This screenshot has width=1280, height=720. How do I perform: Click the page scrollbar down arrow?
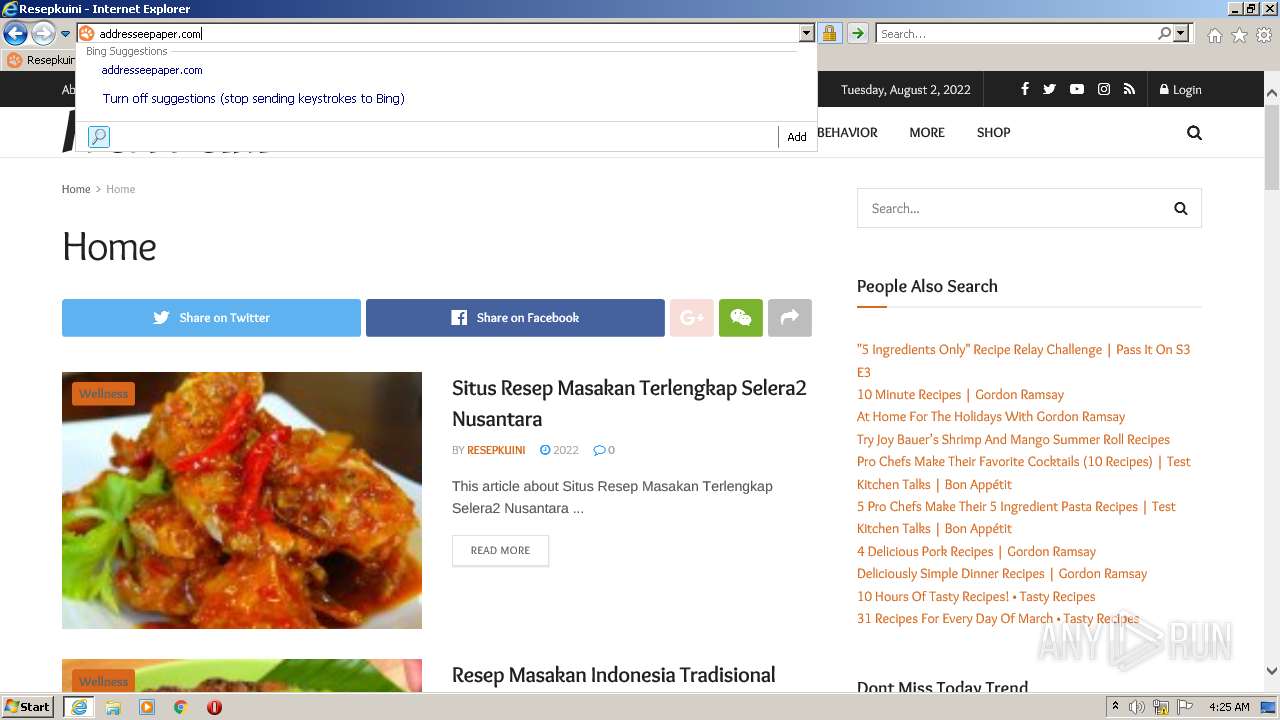pyautogui.click(x=1271, y=672)
